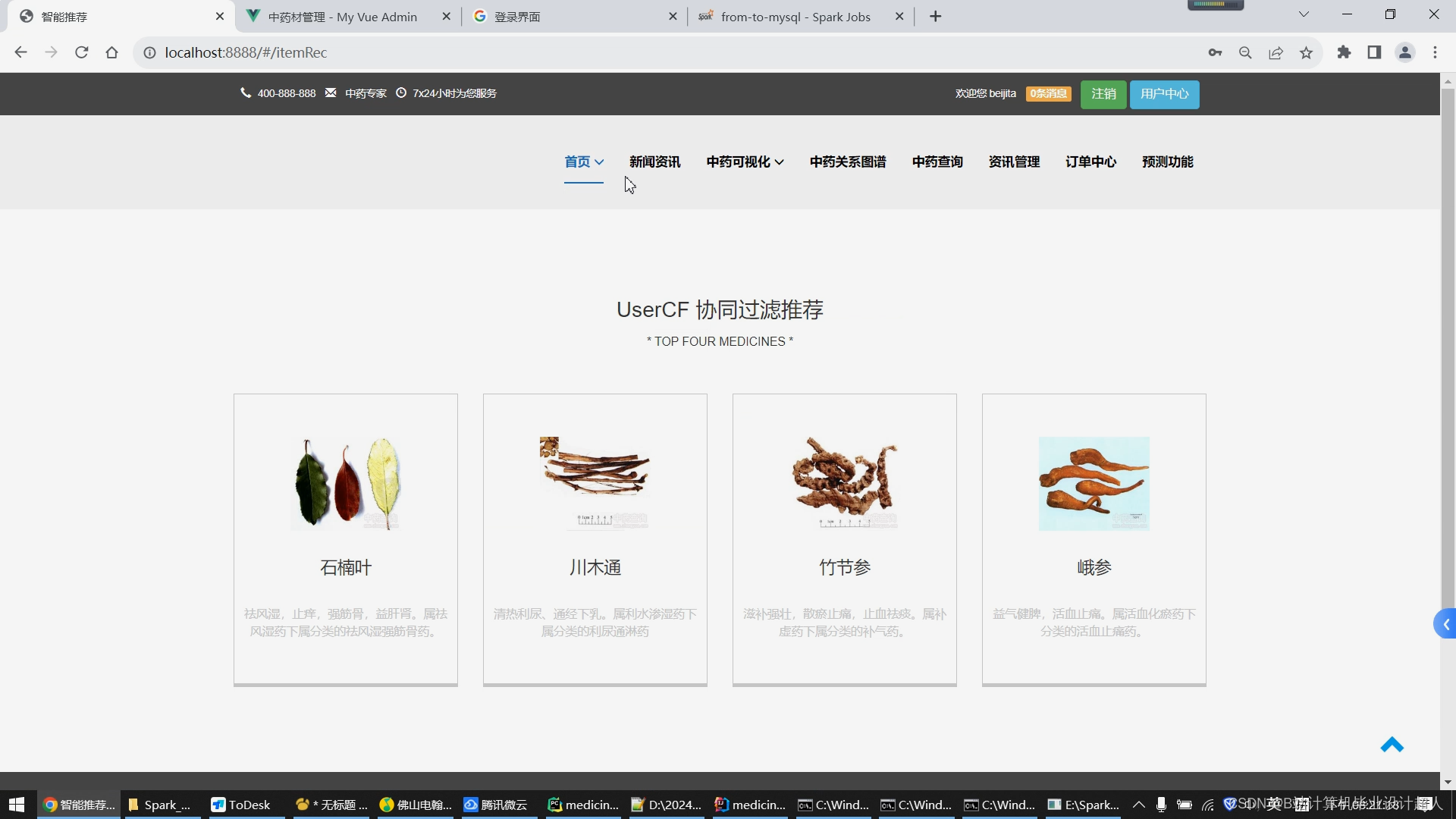
Task: Switch to the 中药材管理 My Vue Admin tab
Action: pos(343,17)
